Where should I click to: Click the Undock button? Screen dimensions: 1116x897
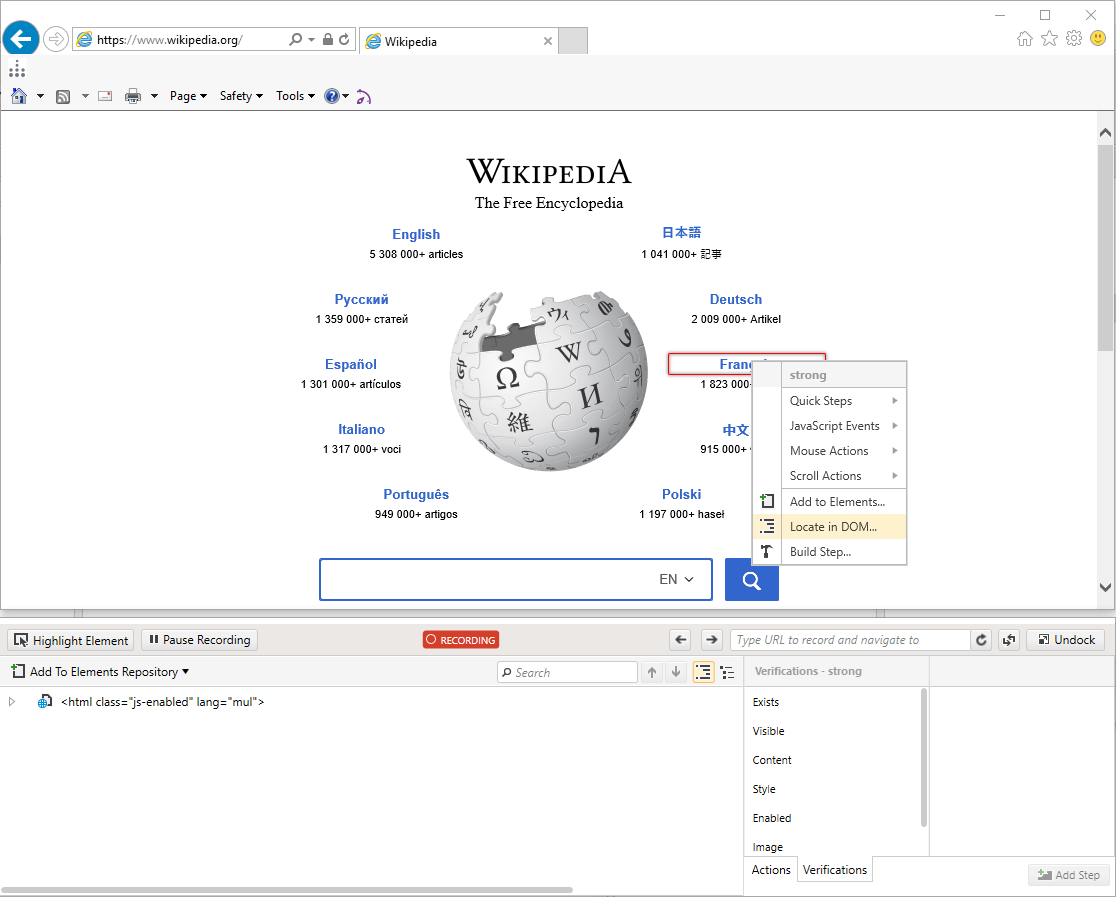click(1065, 640)
